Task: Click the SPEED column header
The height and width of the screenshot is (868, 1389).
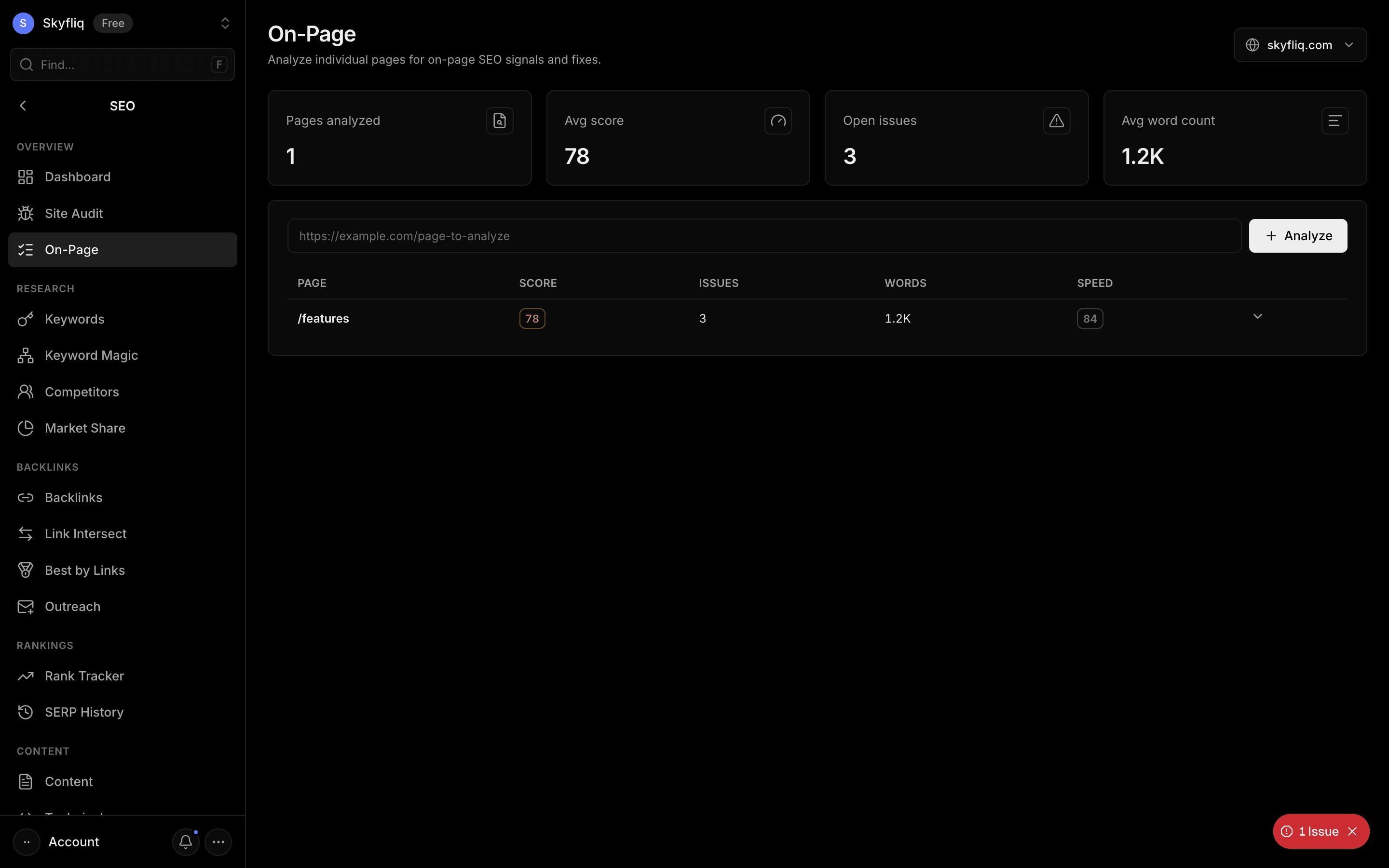Action: coord(1094,283)
